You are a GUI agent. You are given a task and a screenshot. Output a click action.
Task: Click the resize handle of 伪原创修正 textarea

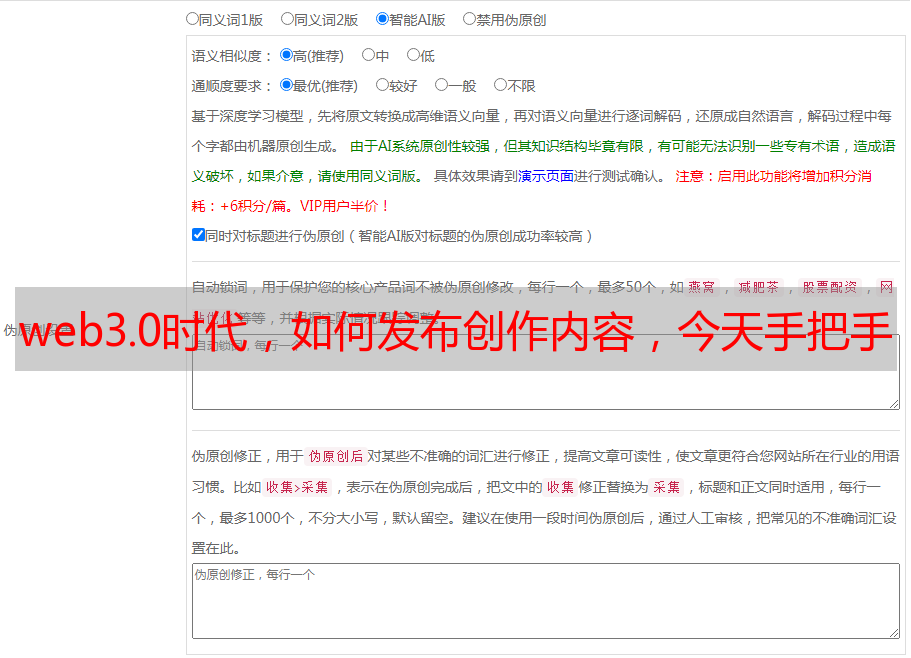(894, 634)
